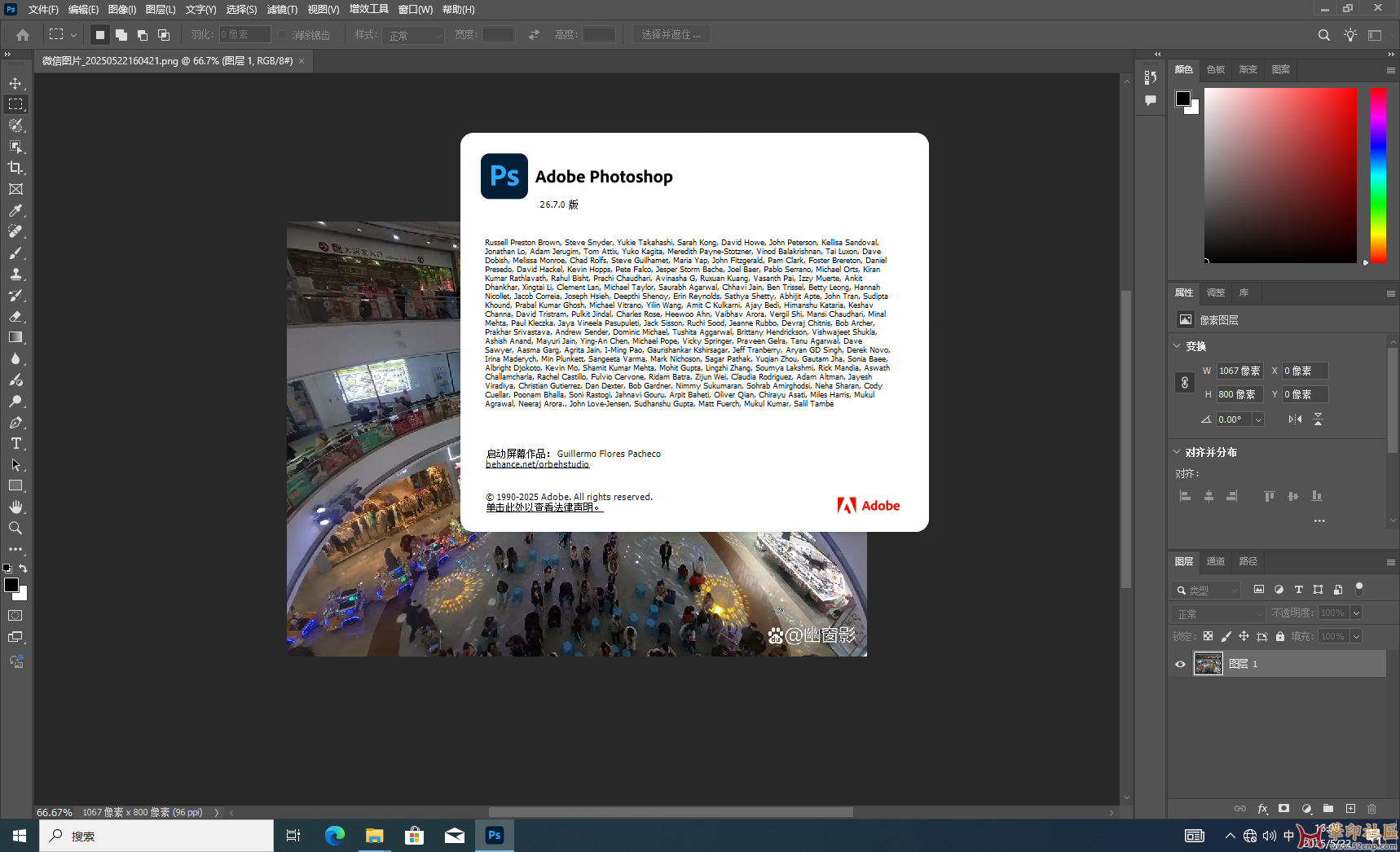Screen dimensions: 1400x852
Task: Toggle Quick Mask mode
Action: coord(15,616)
